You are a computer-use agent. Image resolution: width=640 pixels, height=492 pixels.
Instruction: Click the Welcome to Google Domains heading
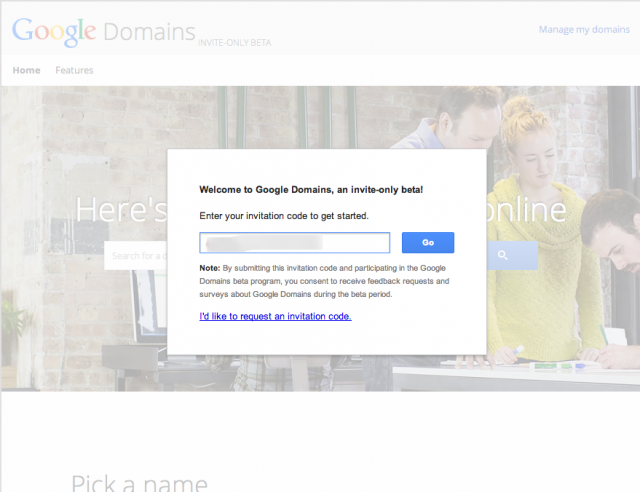tap(311, 189)
